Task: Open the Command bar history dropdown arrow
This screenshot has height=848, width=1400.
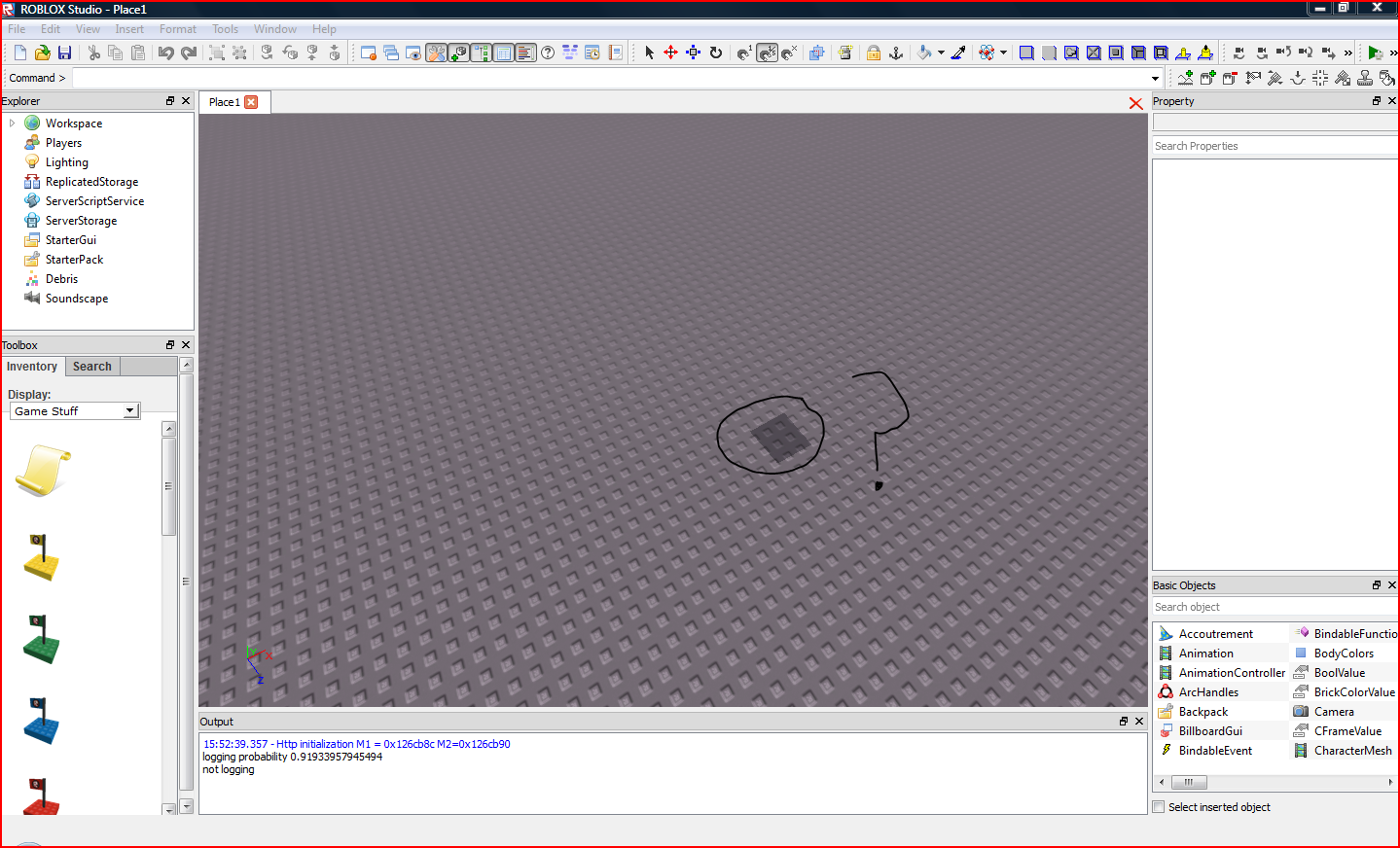Action: (x=1155, y=78)
